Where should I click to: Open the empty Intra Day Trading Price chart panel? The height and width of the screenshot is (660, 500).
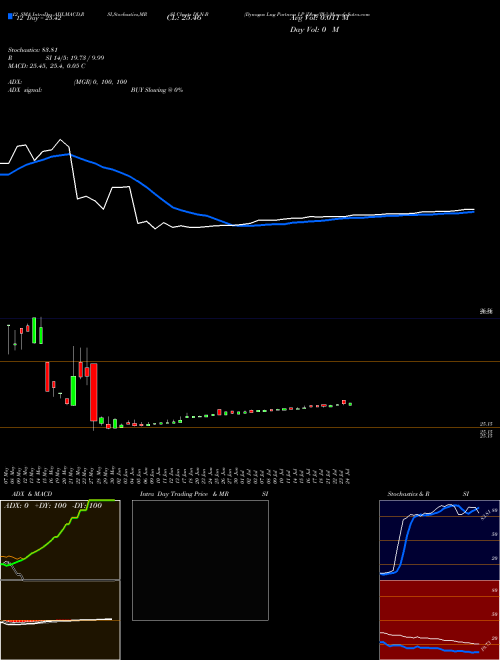click(x=200, y=560)
